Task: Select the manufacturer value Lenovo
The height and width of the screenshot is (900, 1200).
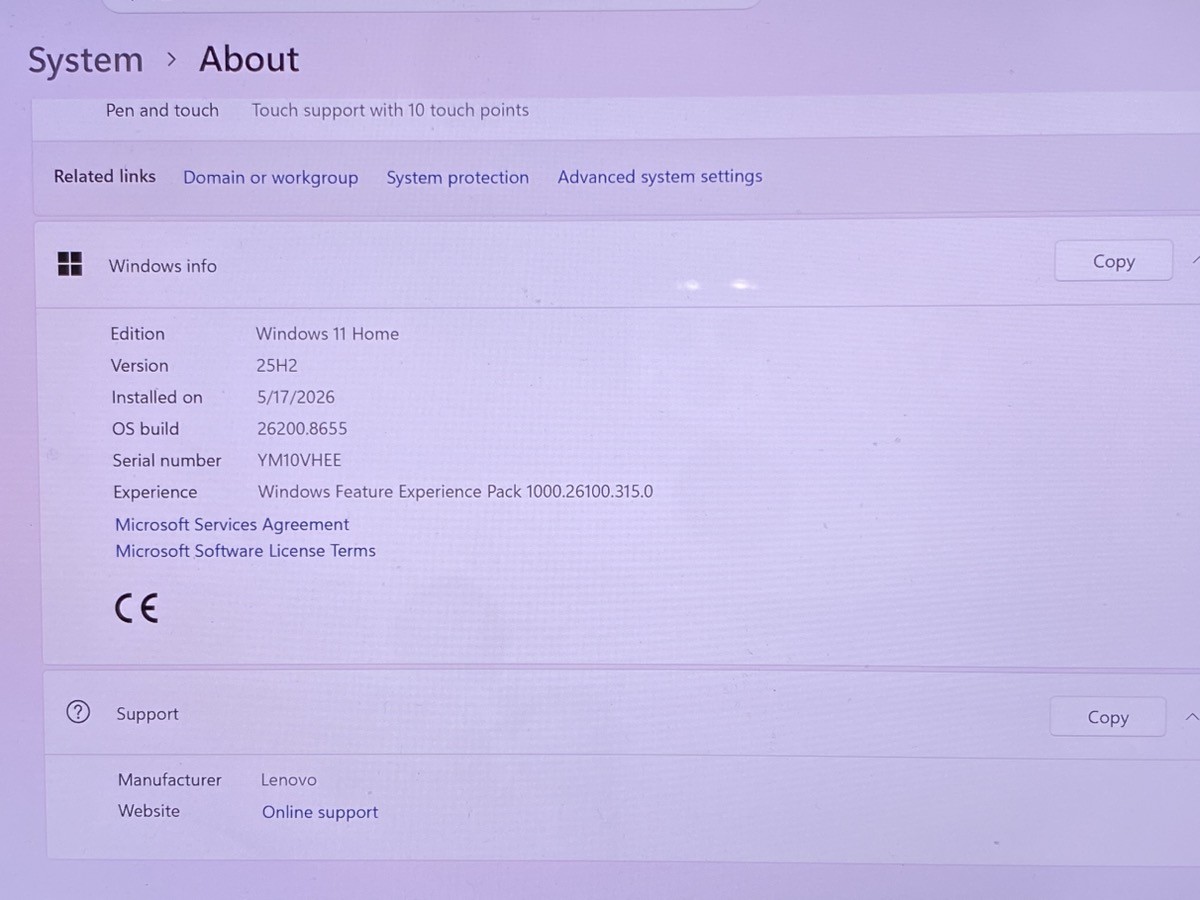Action: [289, 780]
